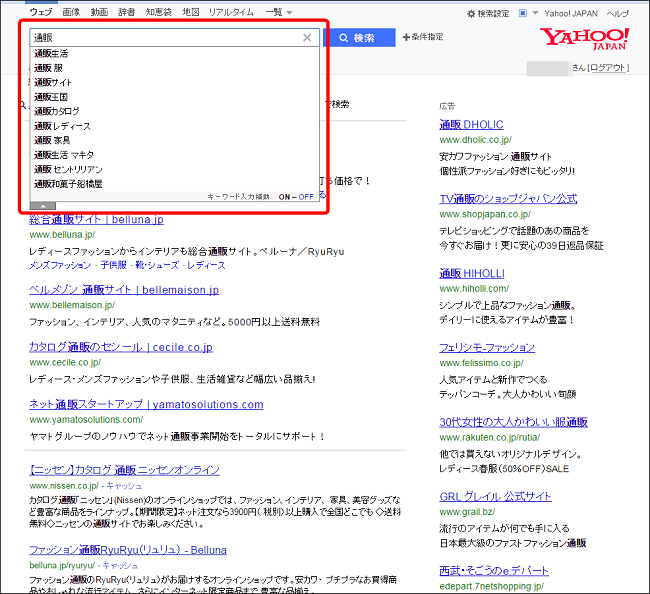Viewport: 650px width, 594px height.
Task: Open the 検索設定 gear settings
Action: 488,14
